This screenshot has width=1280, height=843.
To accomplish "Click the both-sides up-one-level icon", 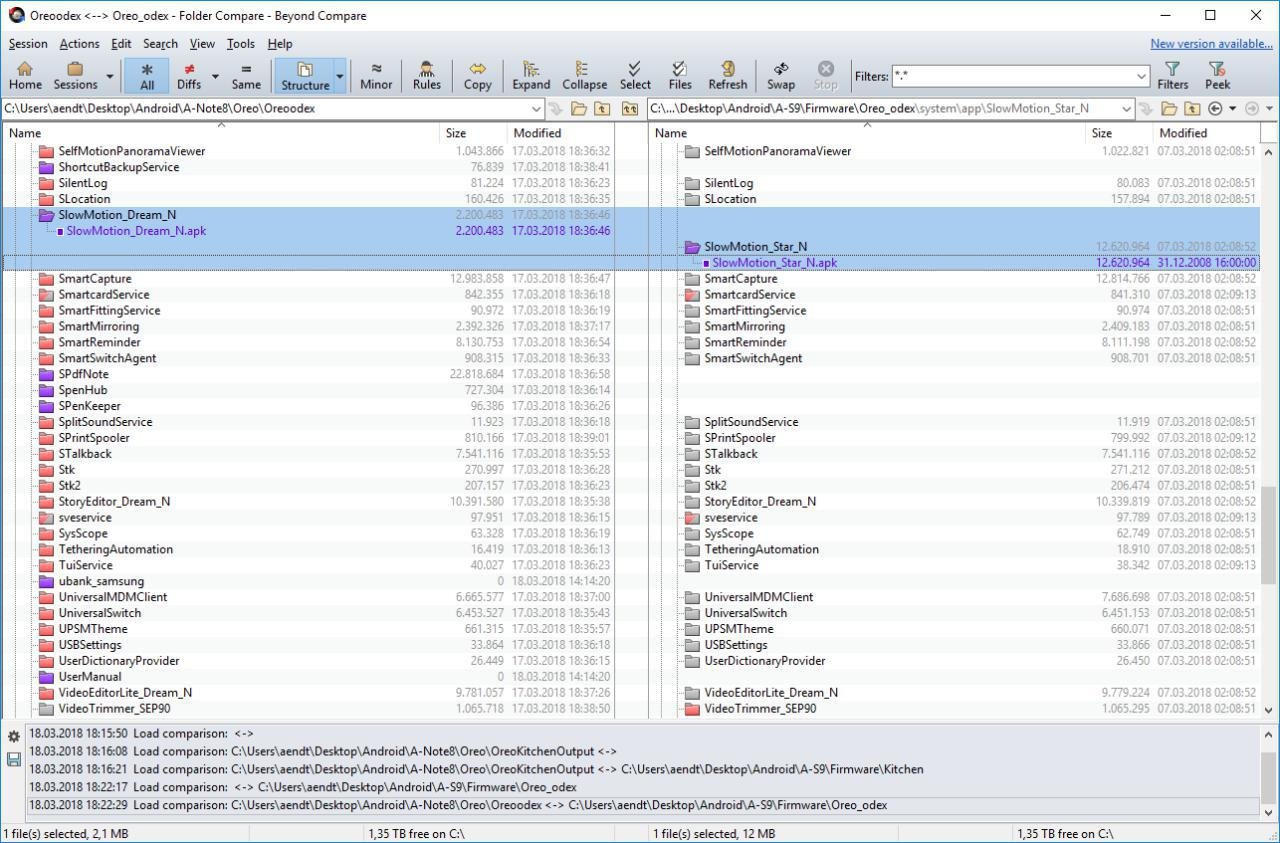I will (630, 108).
